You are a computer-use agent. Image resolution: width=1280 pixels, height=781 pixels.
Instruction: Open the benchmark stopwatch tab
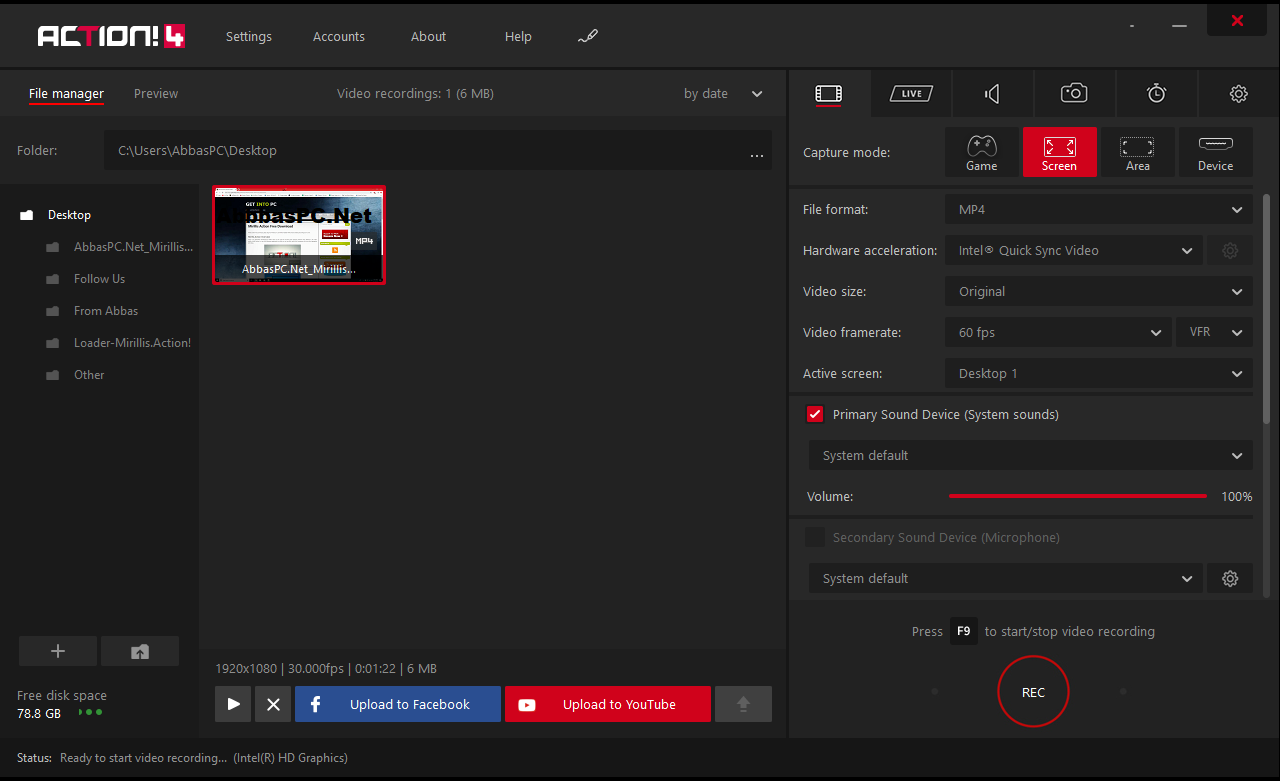[x=1156, y=93]
